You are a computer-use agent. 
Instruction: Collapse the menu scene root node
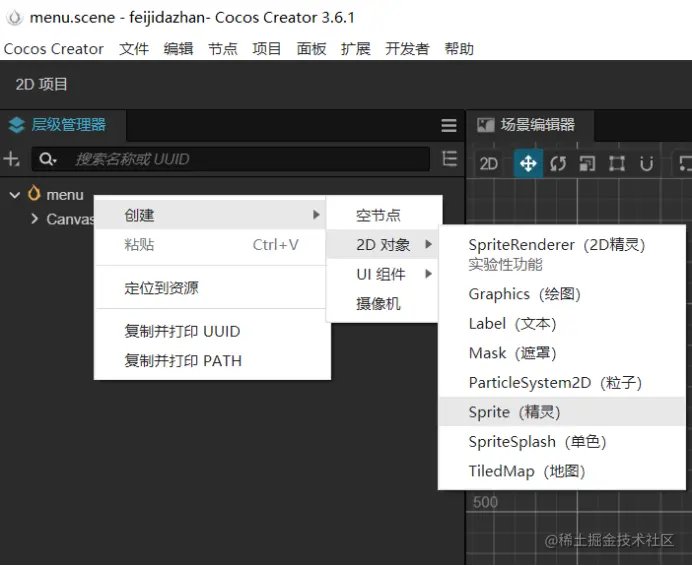(15, 195)
